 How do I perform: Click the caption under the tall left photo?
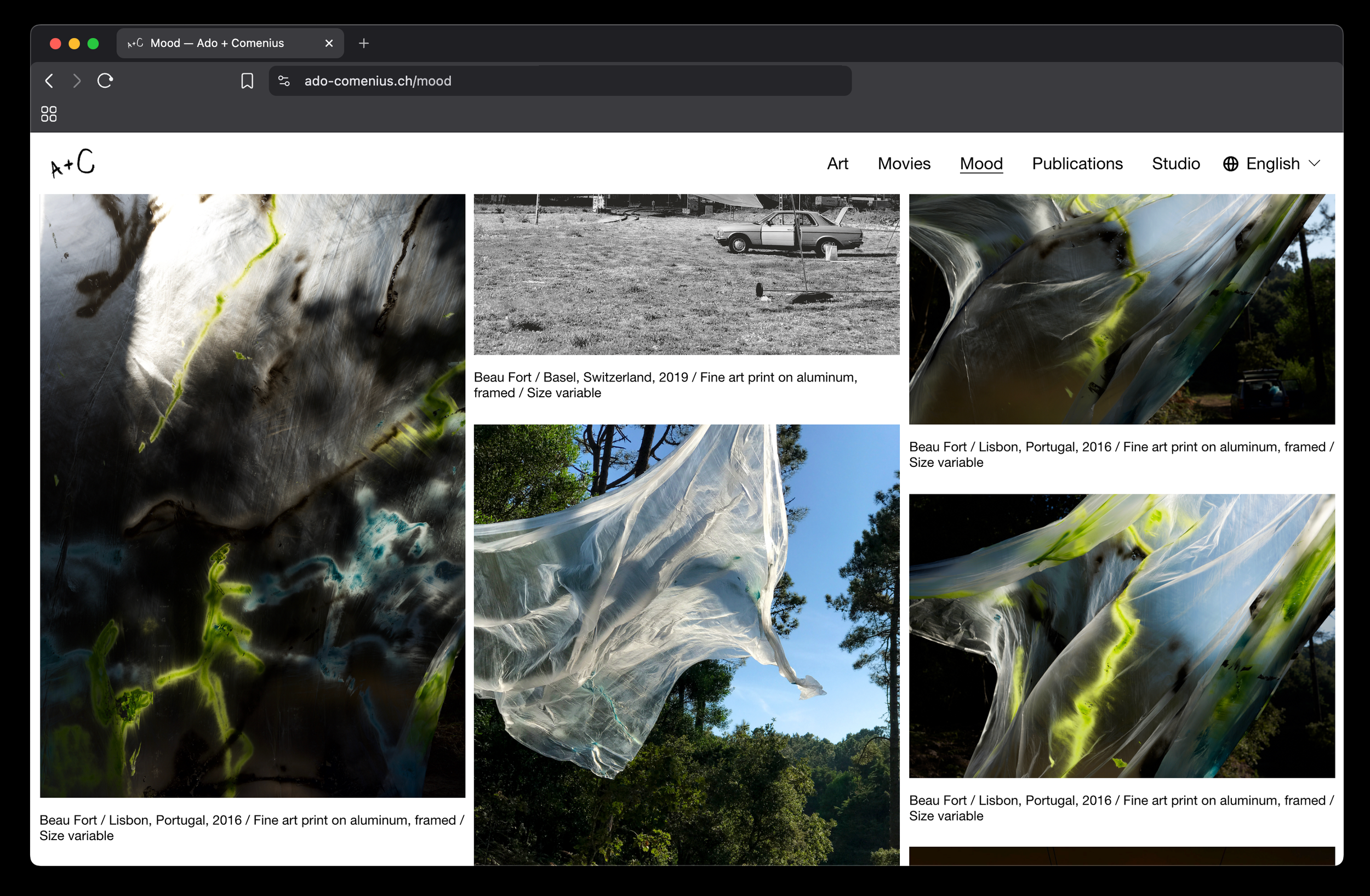252,827
